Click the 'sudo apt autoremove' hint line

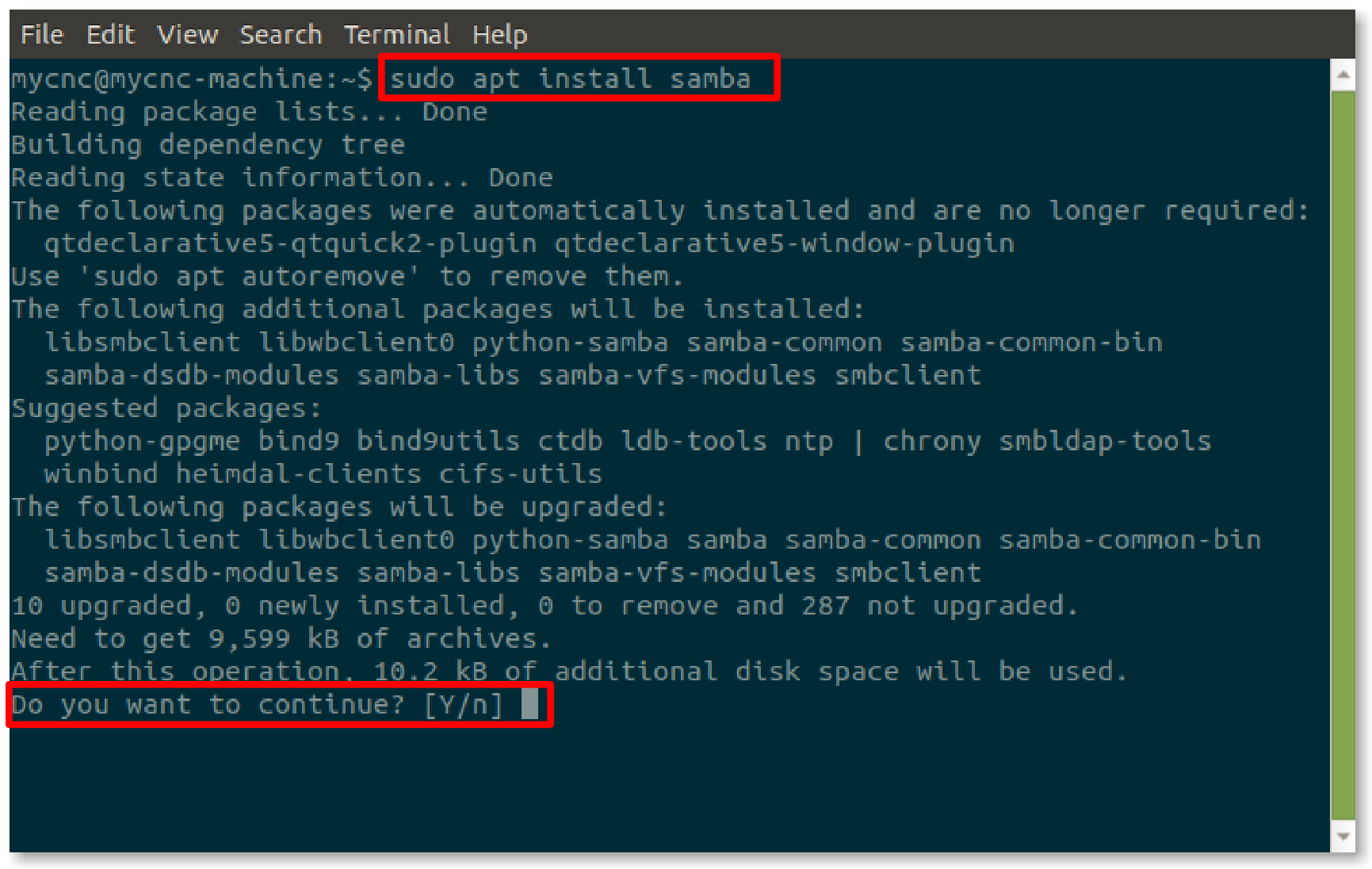pyautogui.click(x=346, y=277)
